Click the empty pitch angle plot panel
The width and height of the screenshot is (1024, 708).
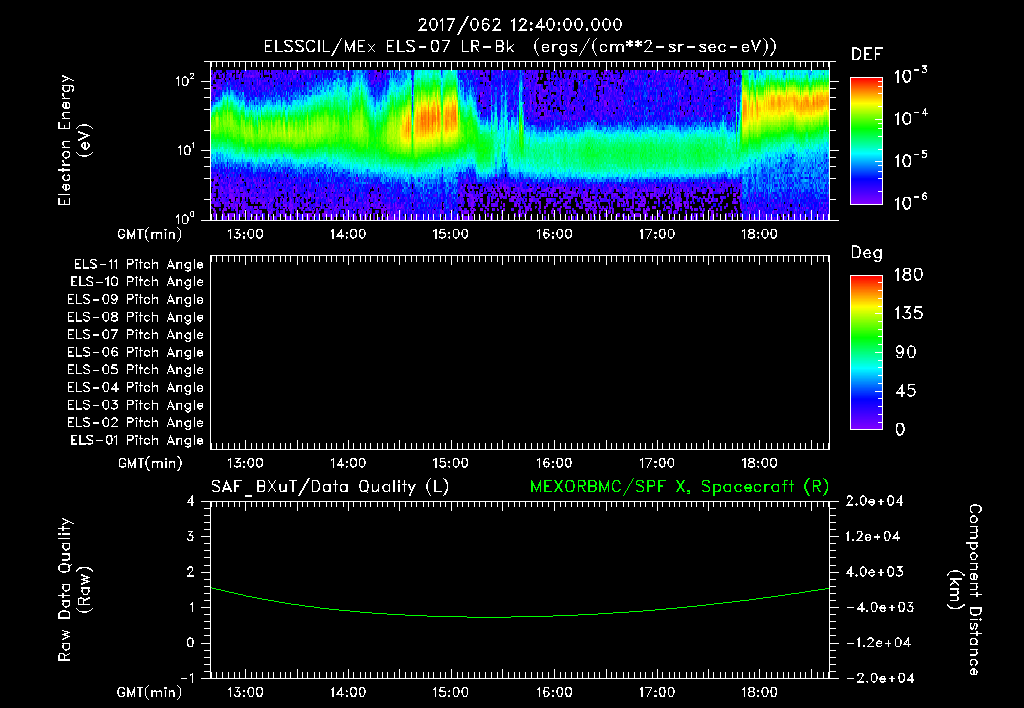click(520, 353)
